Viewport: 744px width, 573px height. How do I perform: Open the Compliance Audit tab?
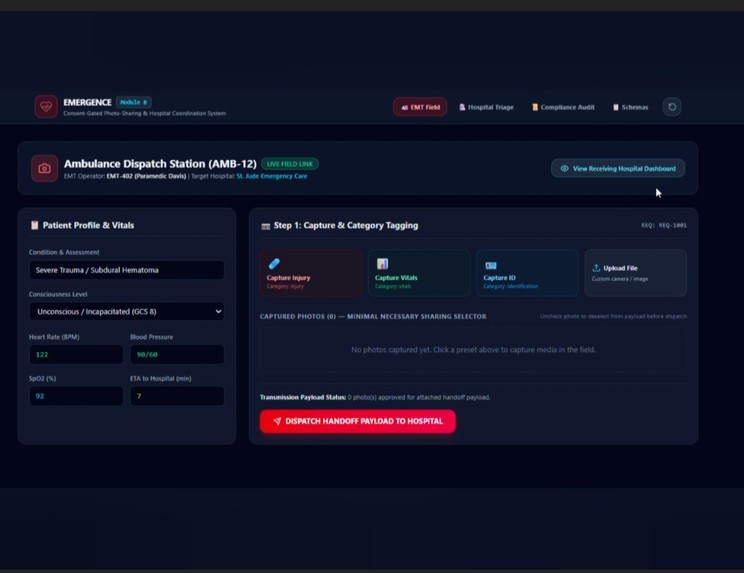[x=563, y=107]
